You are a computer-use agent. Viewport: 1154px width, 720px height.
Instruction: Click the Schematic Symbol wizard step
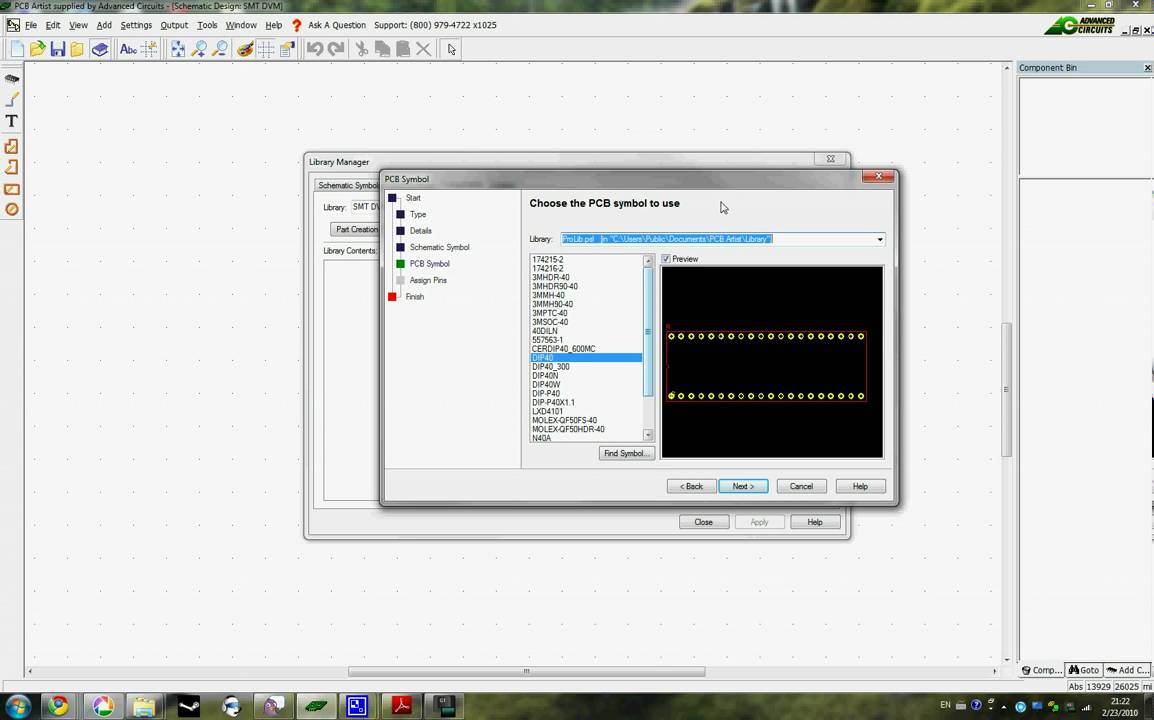[x=439, y=247]
